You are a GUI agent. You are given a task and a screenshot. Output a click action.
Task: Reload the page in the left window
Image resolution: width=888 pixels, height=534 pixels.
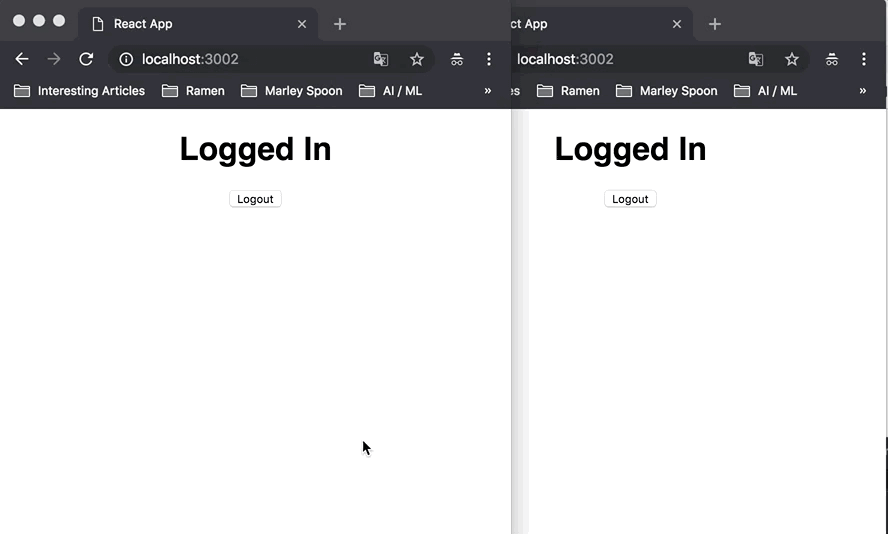(x=86, y=59)
